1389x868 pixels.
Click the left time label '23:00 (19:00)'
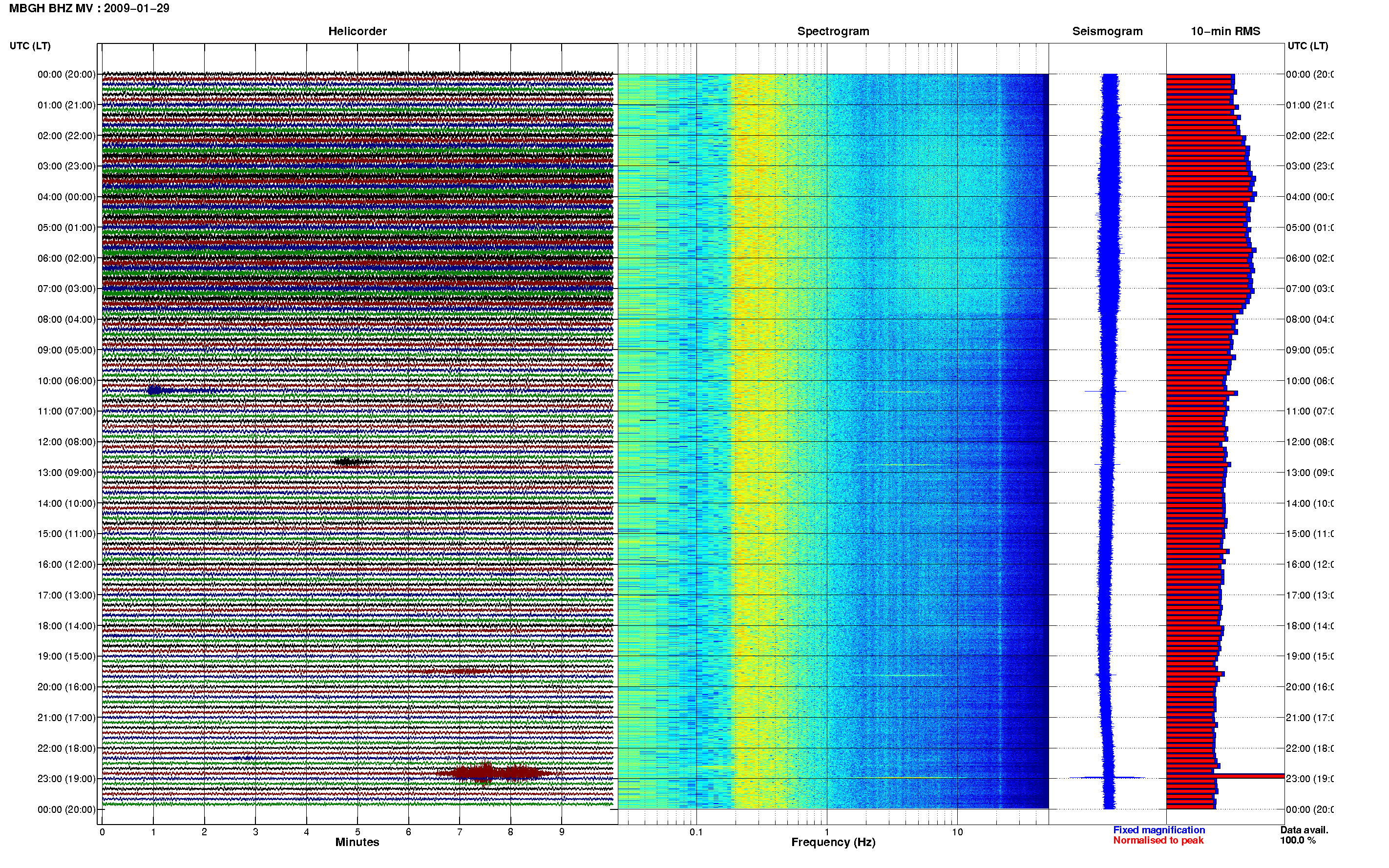(66, 779)
